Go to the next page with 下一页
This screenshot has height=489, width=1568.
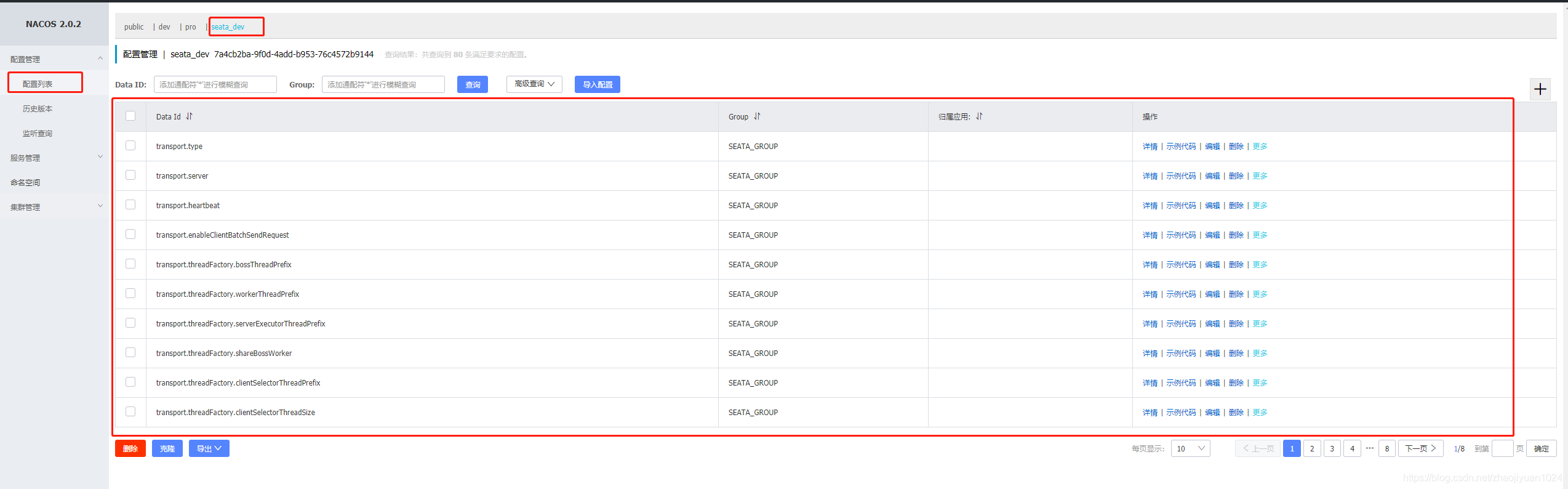coord(1420,448)
